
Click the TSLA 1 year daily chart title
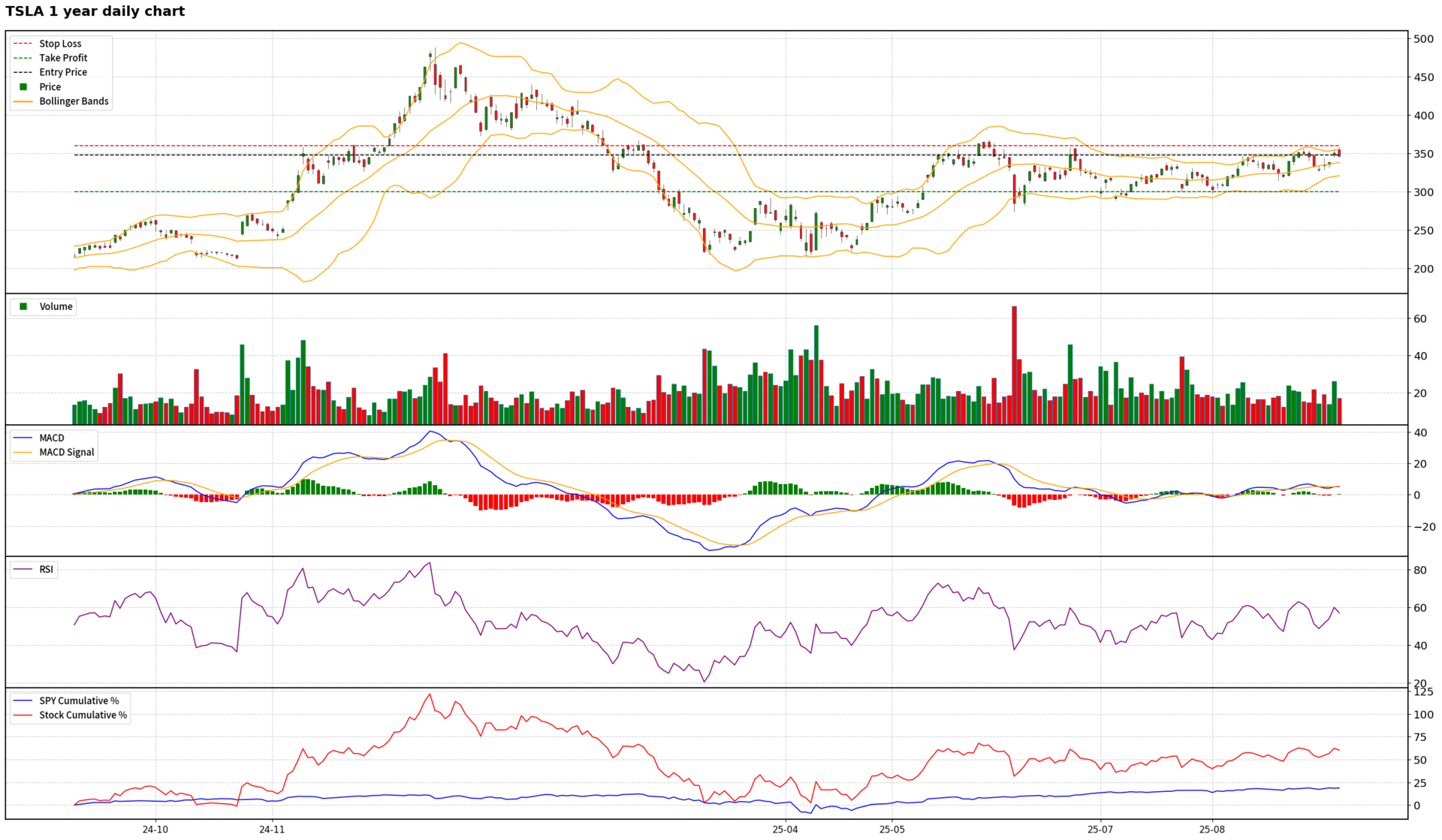95,11
